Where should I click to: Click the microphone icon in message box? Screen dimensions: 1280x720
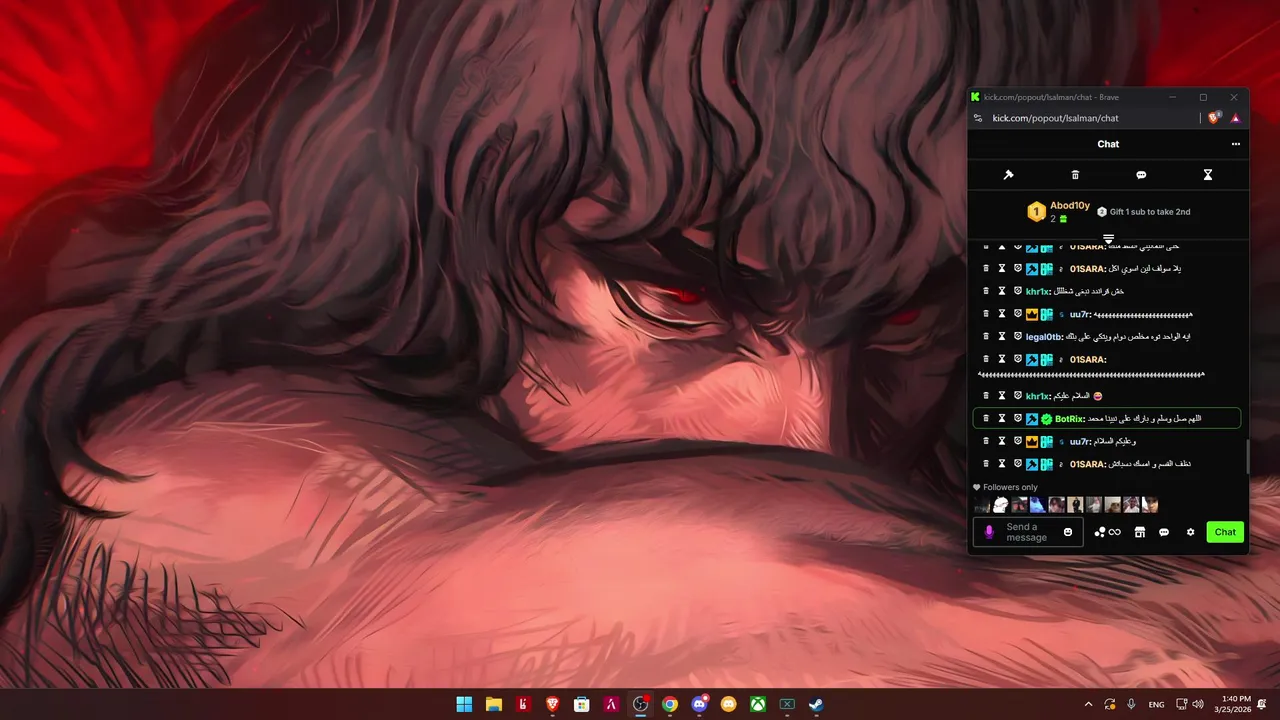(989, 532)
